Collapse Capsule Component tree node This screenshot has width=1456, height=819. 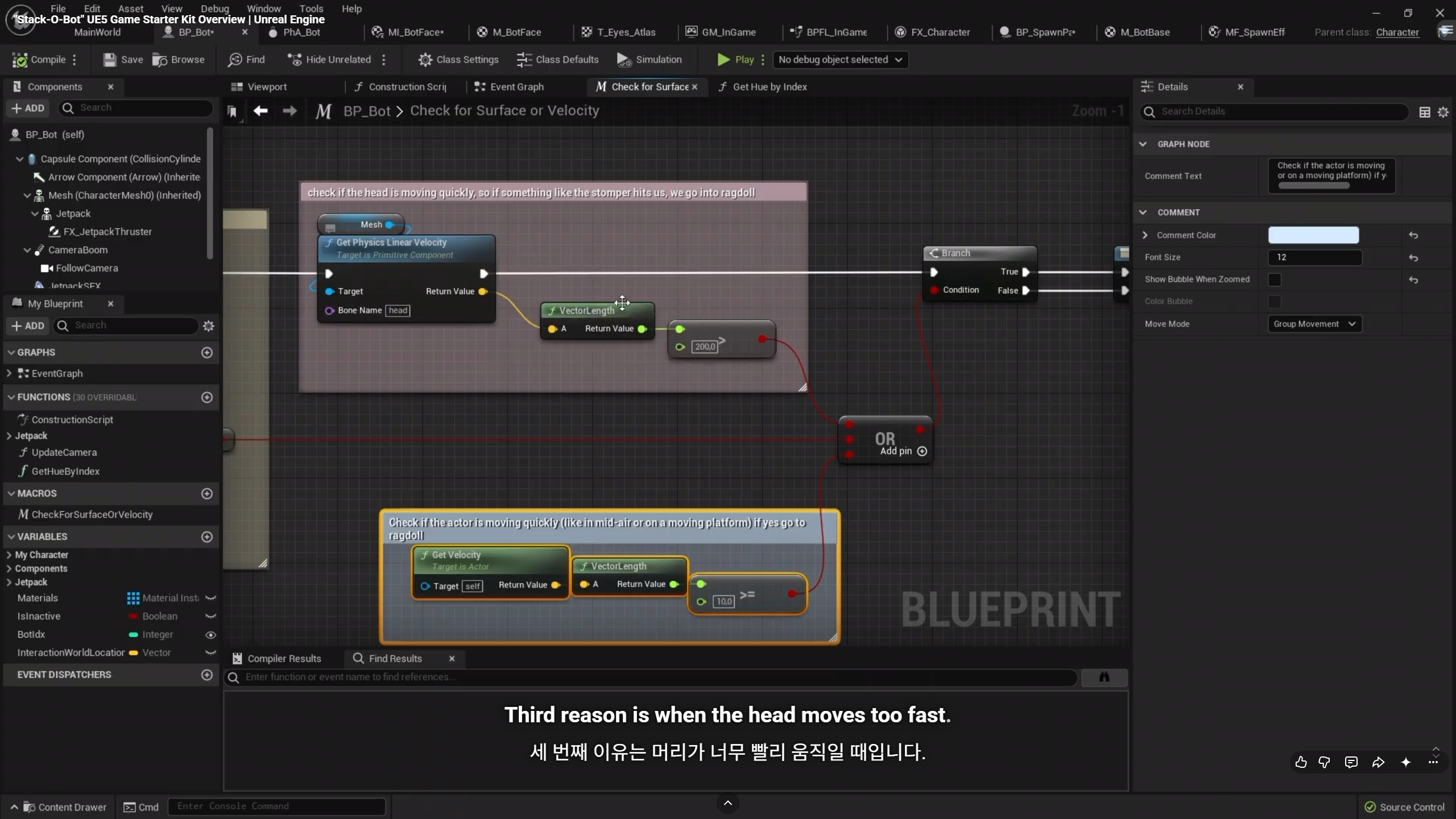[x=20, y=159]
